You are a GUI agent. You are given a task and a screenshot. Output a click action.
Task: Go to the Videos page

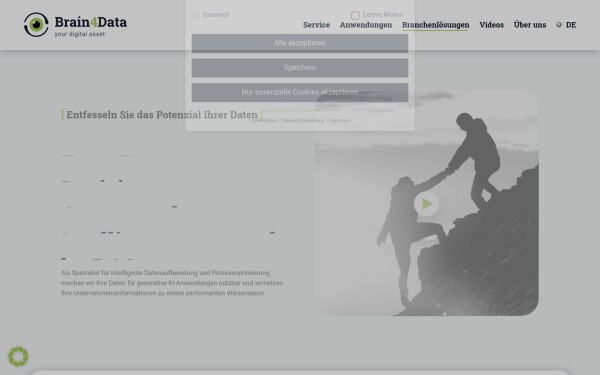491,25
